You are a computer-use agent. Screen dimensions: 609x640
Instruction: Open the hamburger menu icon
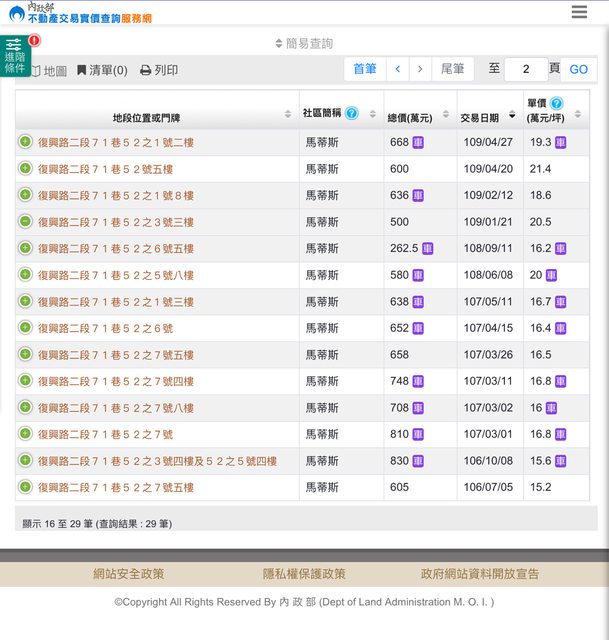point(579,13)
